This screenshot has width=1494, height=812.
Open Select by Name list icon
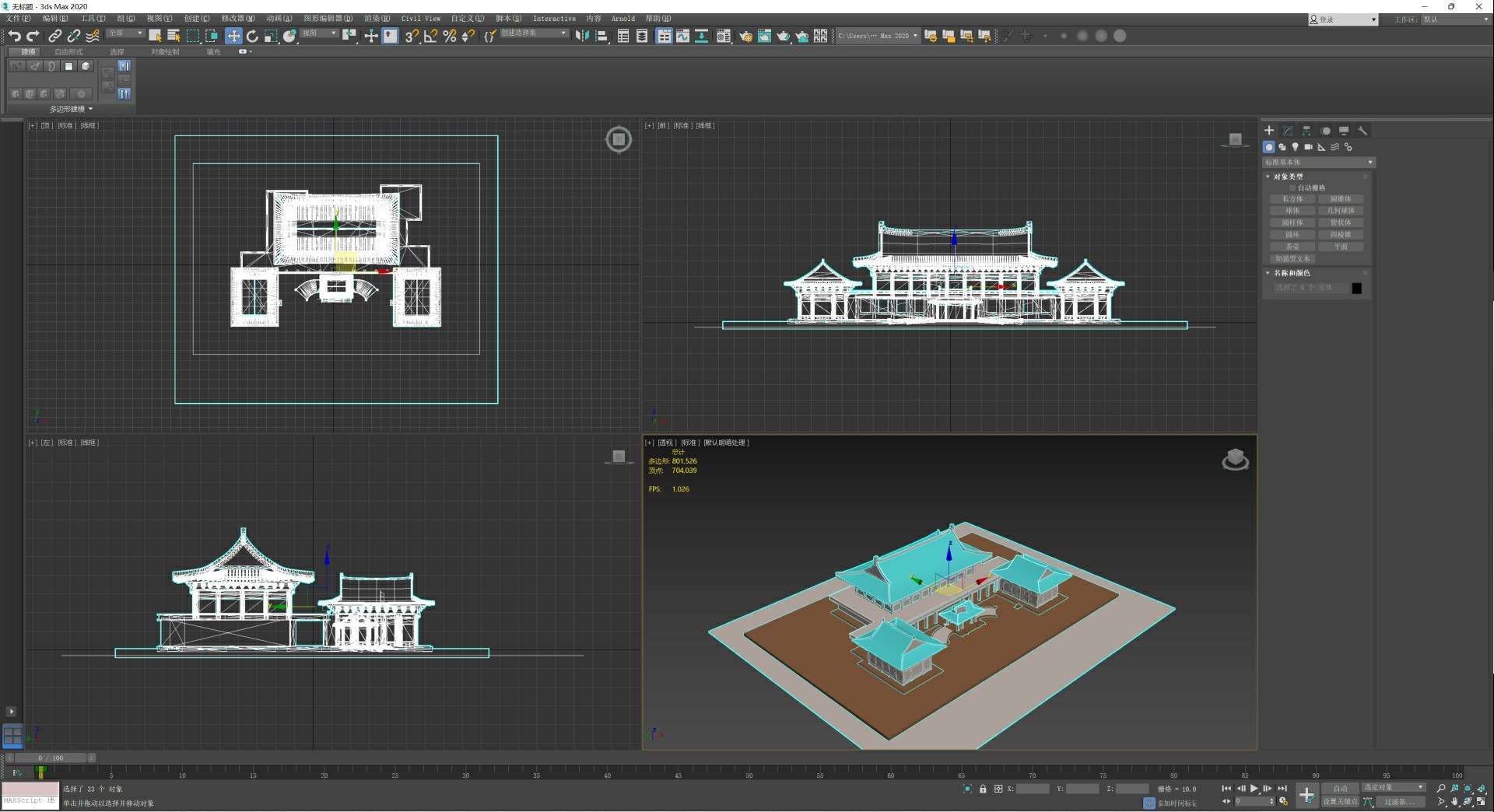(x=174, y=36)
